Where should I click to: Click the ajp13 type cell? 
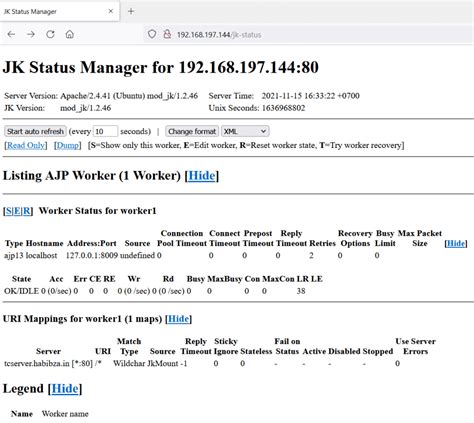[x=14, y=256]
